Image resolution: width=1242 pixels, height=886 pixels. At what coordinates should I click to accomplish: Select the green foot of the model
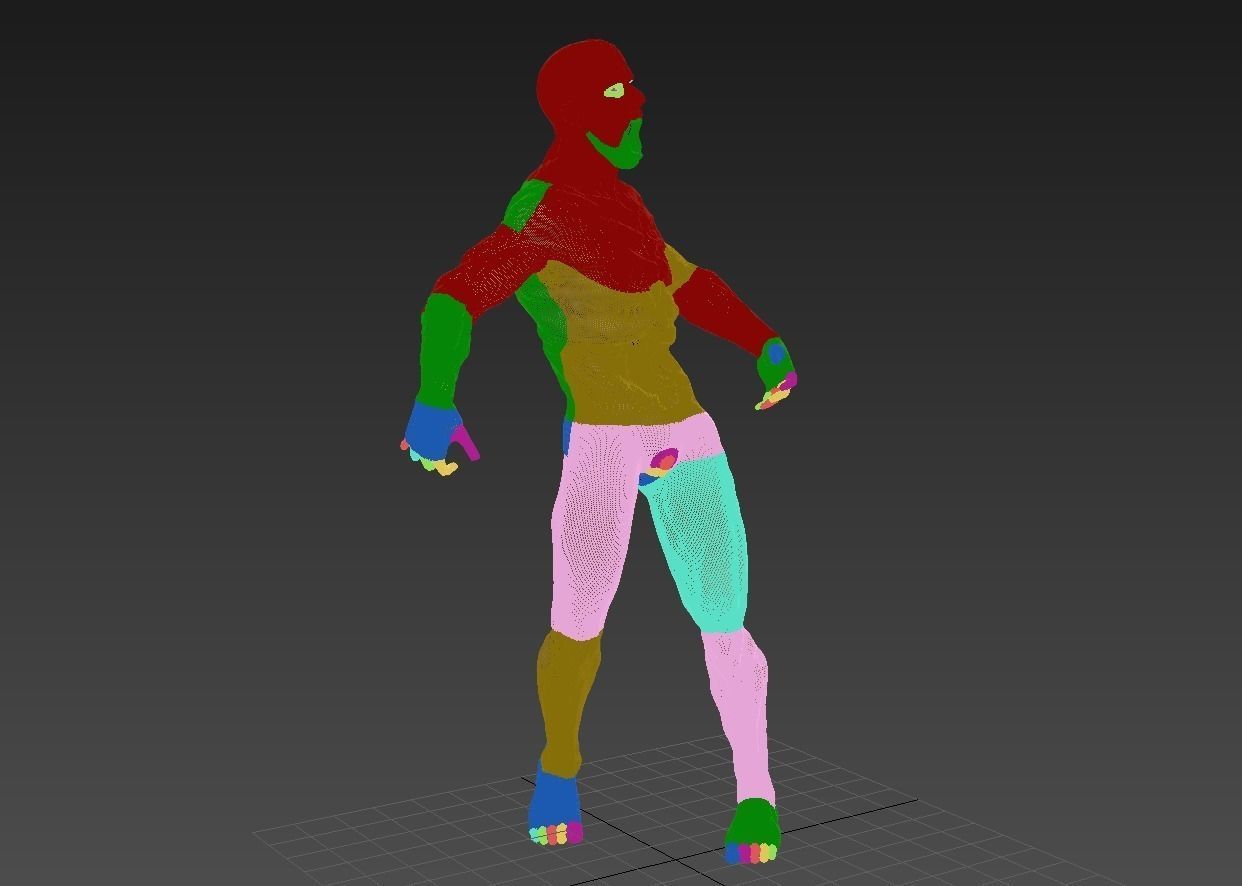[752, 825]
